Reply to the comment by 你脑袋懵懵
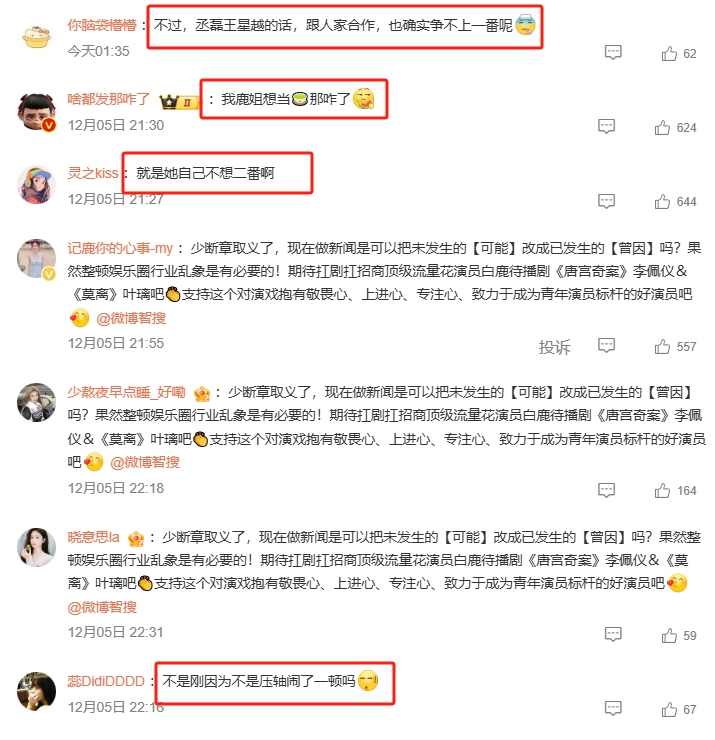The image size is (715, 740). pos(613,52)
